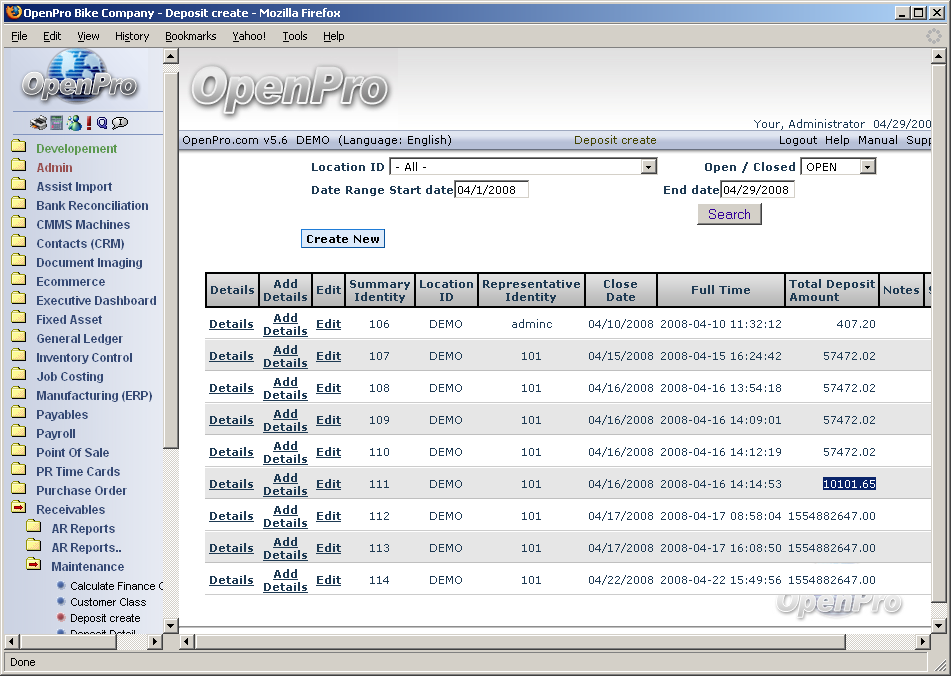Click the blue Q icon

[102, 123]
